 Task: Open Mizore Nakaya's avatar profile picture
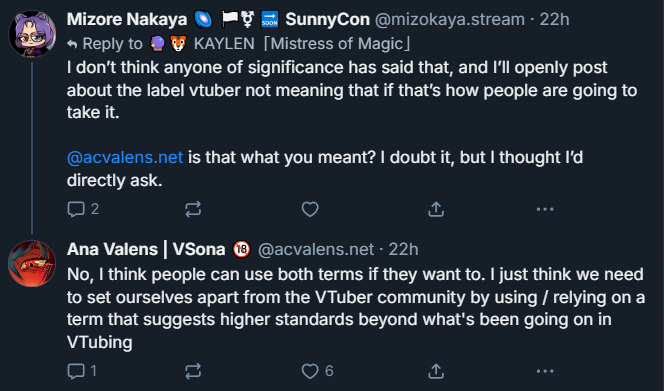click(32, 34)
